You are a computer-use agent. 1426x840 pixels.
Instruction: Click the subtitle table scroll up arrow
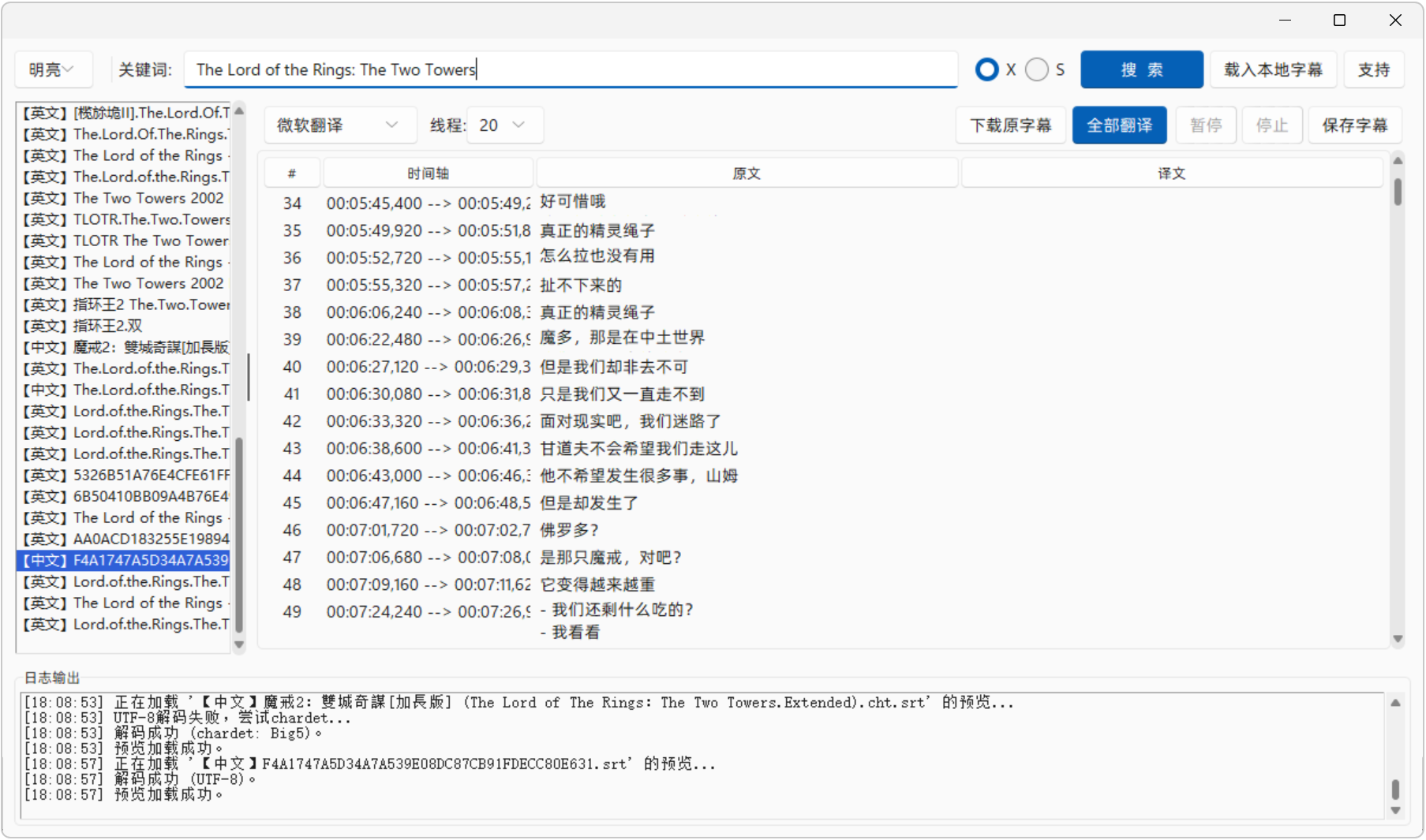coord(1398,161)
